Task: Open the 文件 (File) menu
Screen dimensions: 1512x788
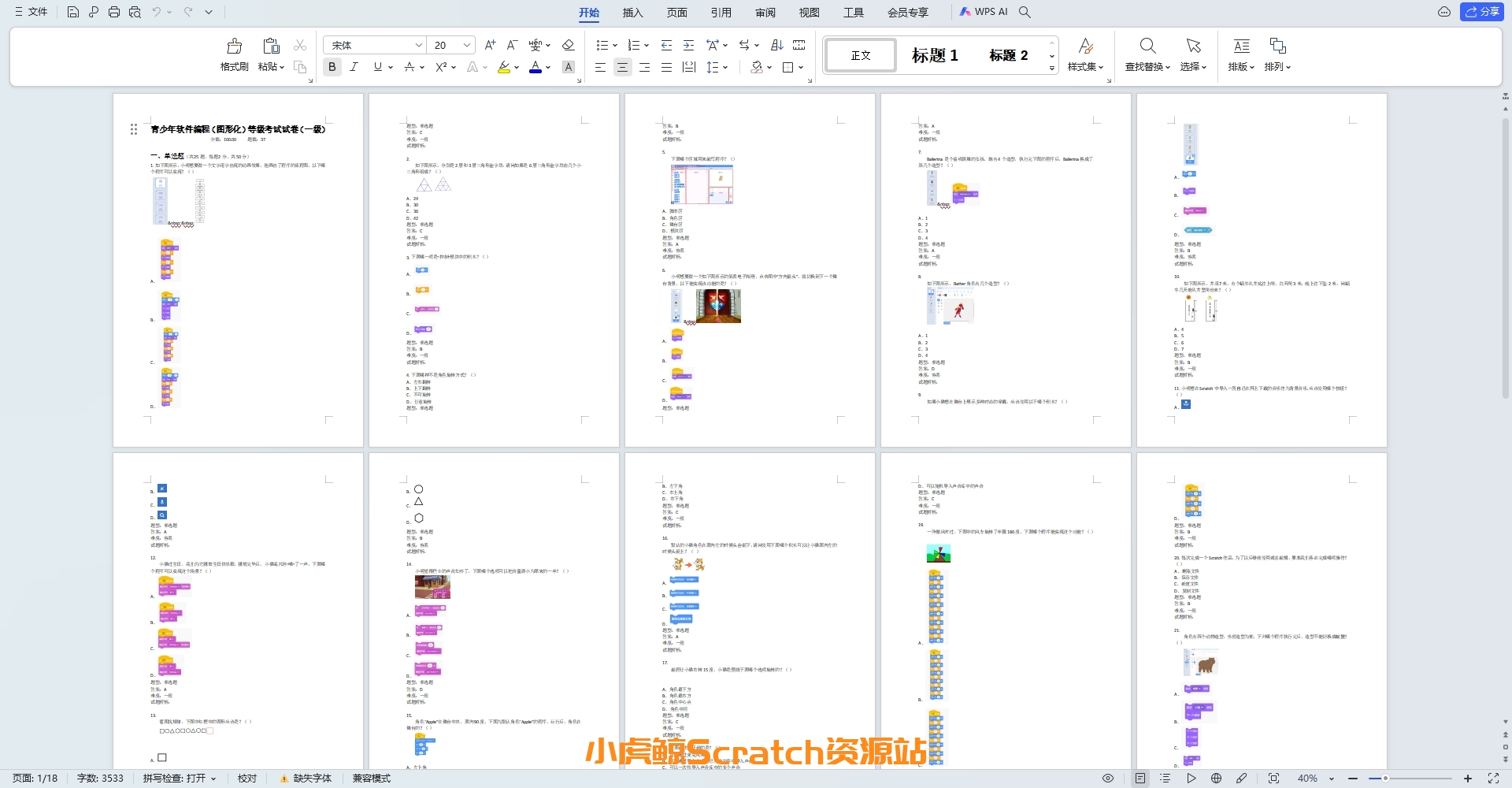Action: (x=31, y=12)
